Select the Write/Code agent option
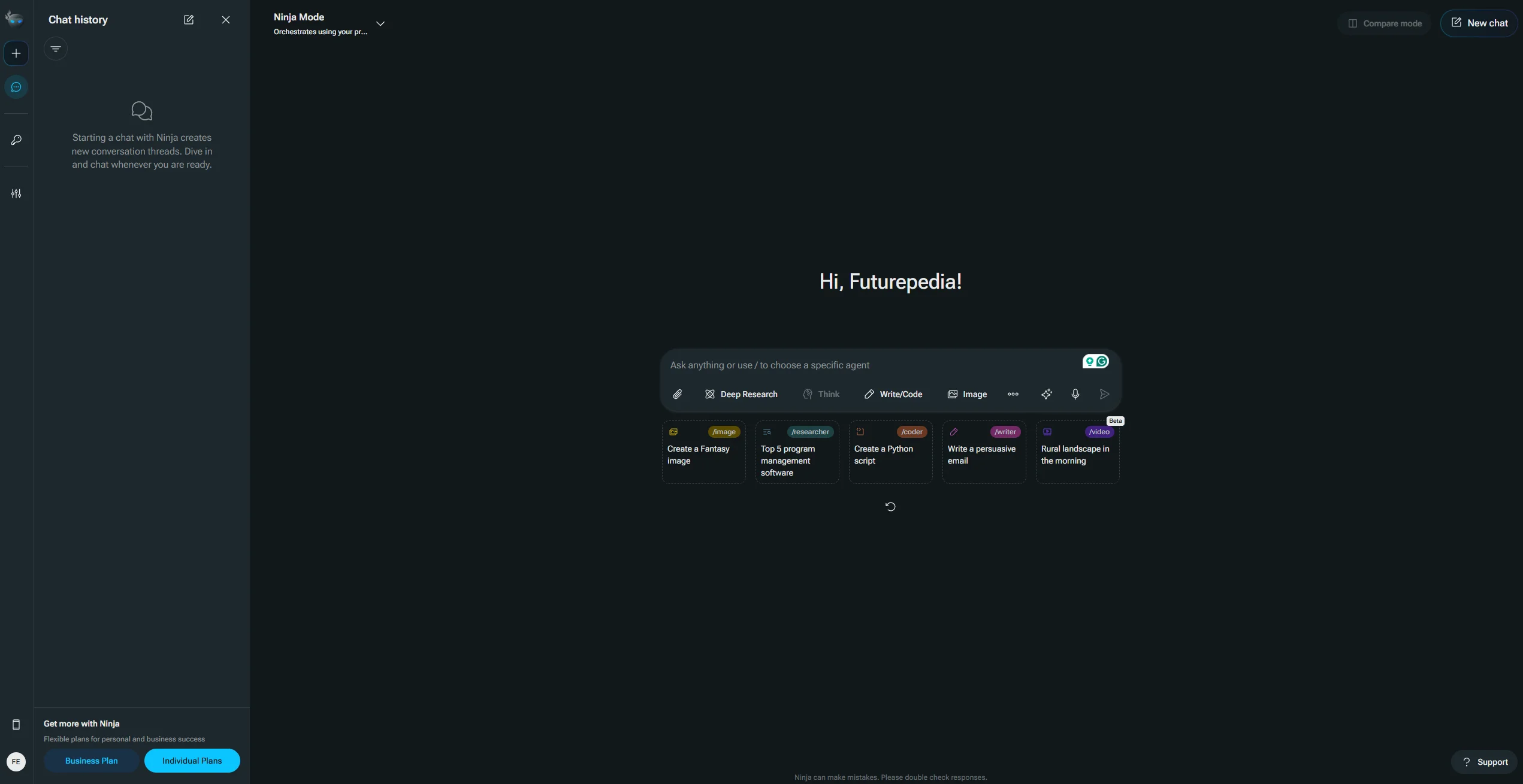This screenshot has width=1523, height=784. [893, 394]
